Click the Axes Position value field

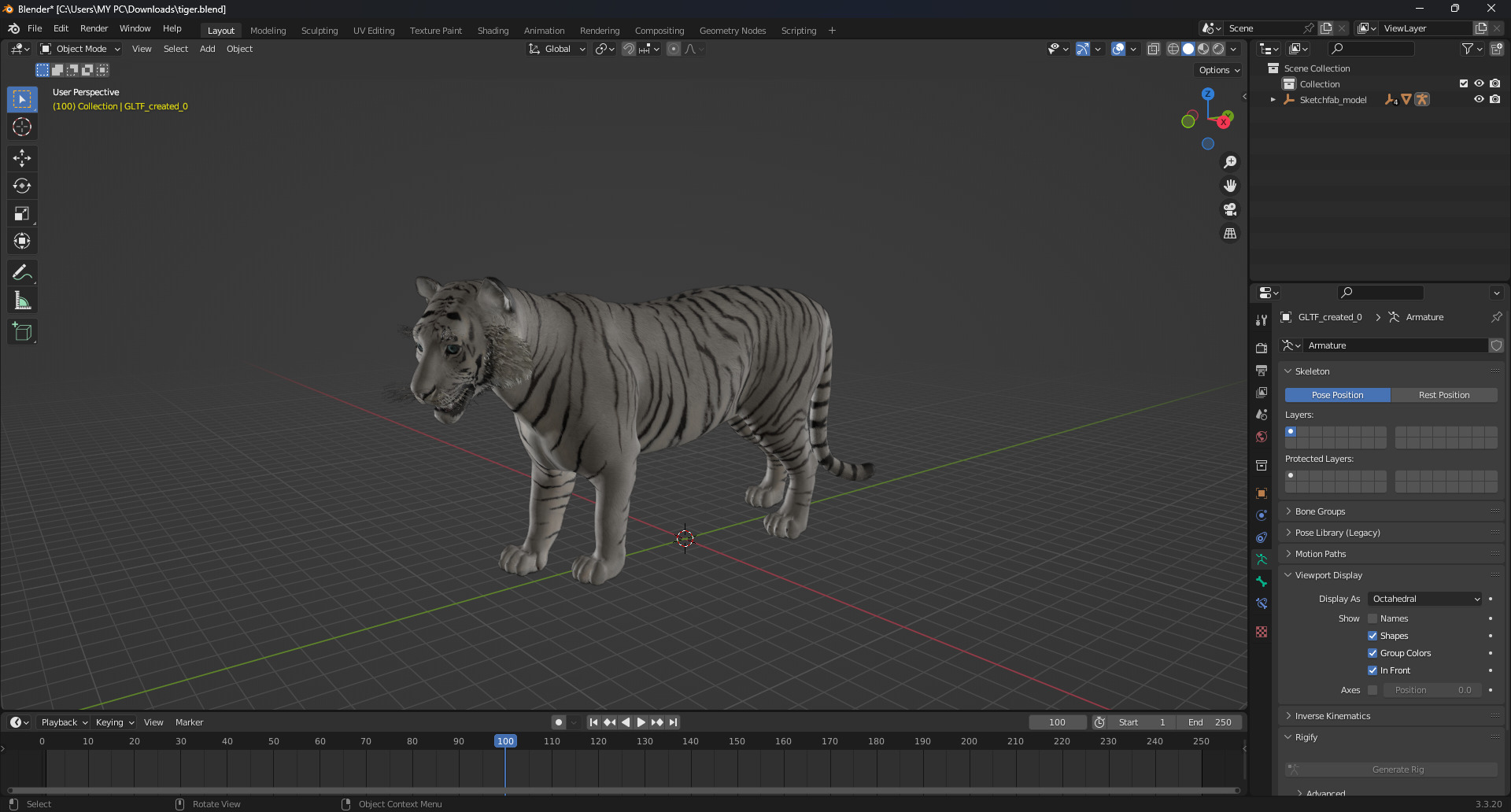(x=1432, y=690)
